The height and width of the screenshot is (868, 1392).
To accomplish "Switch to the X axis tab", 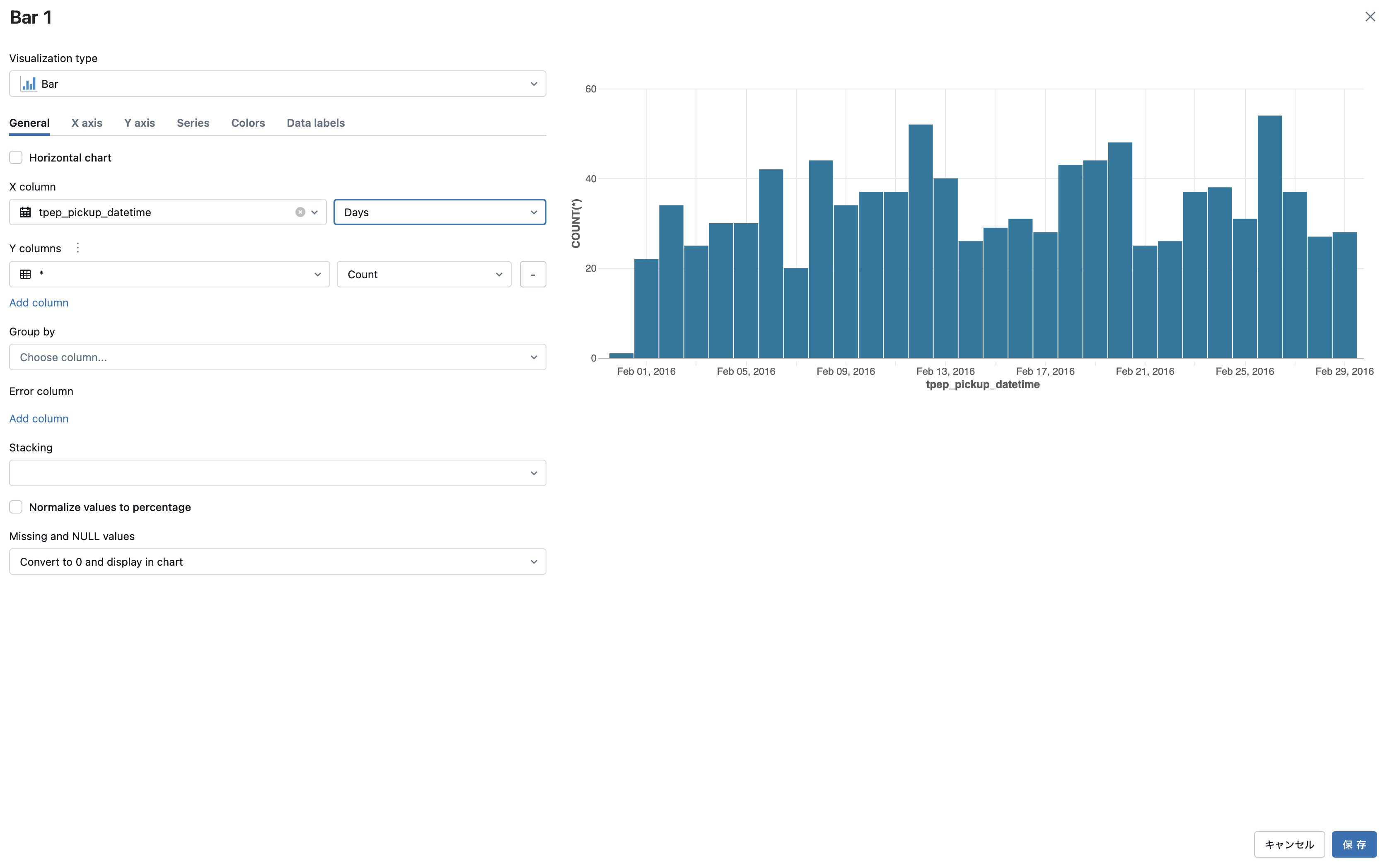I will (87, 123).
